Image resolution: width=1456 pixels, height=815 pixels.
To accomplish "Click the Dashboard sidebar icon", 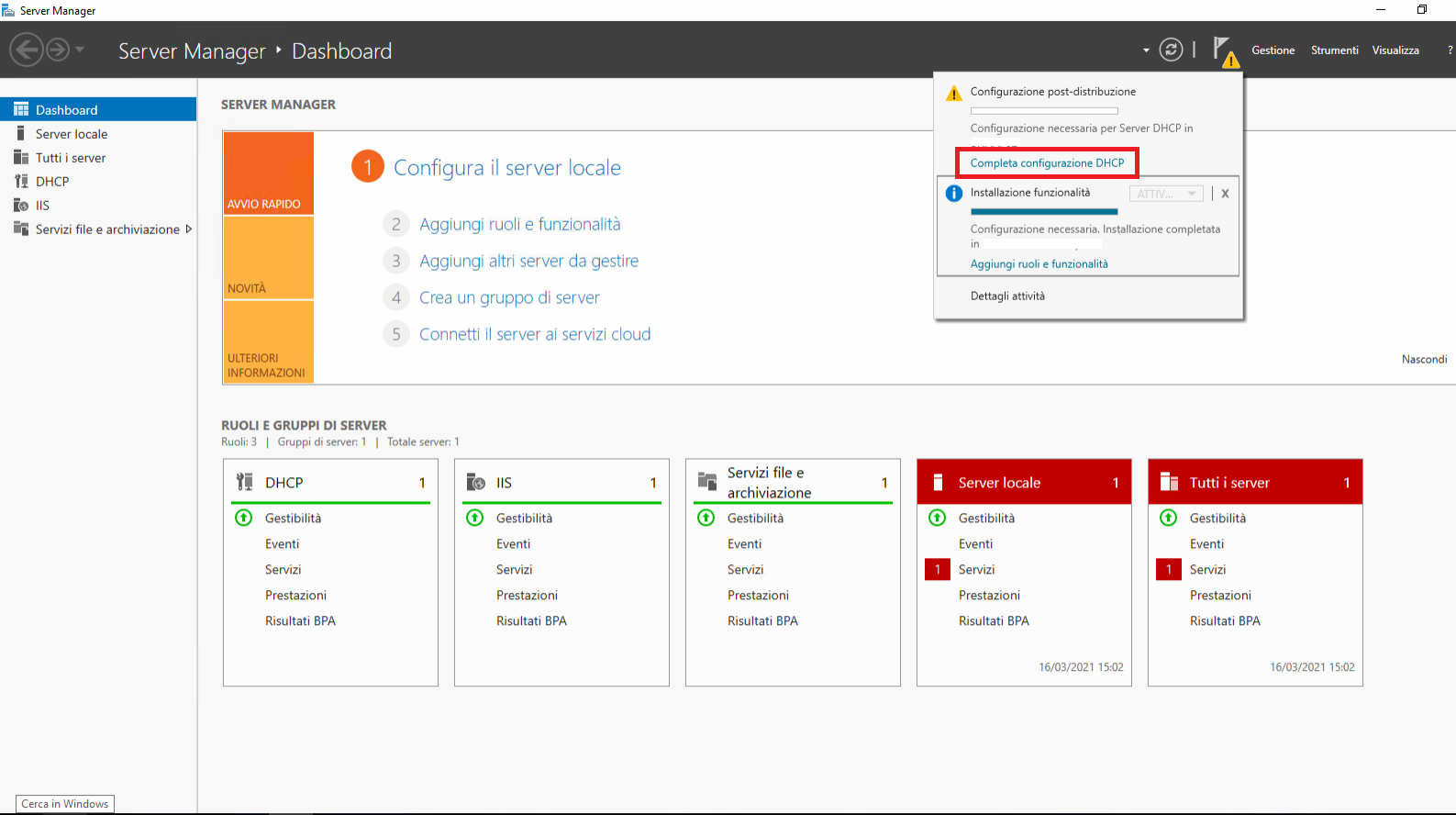I will pyautogui.click(x=21, y=109).
